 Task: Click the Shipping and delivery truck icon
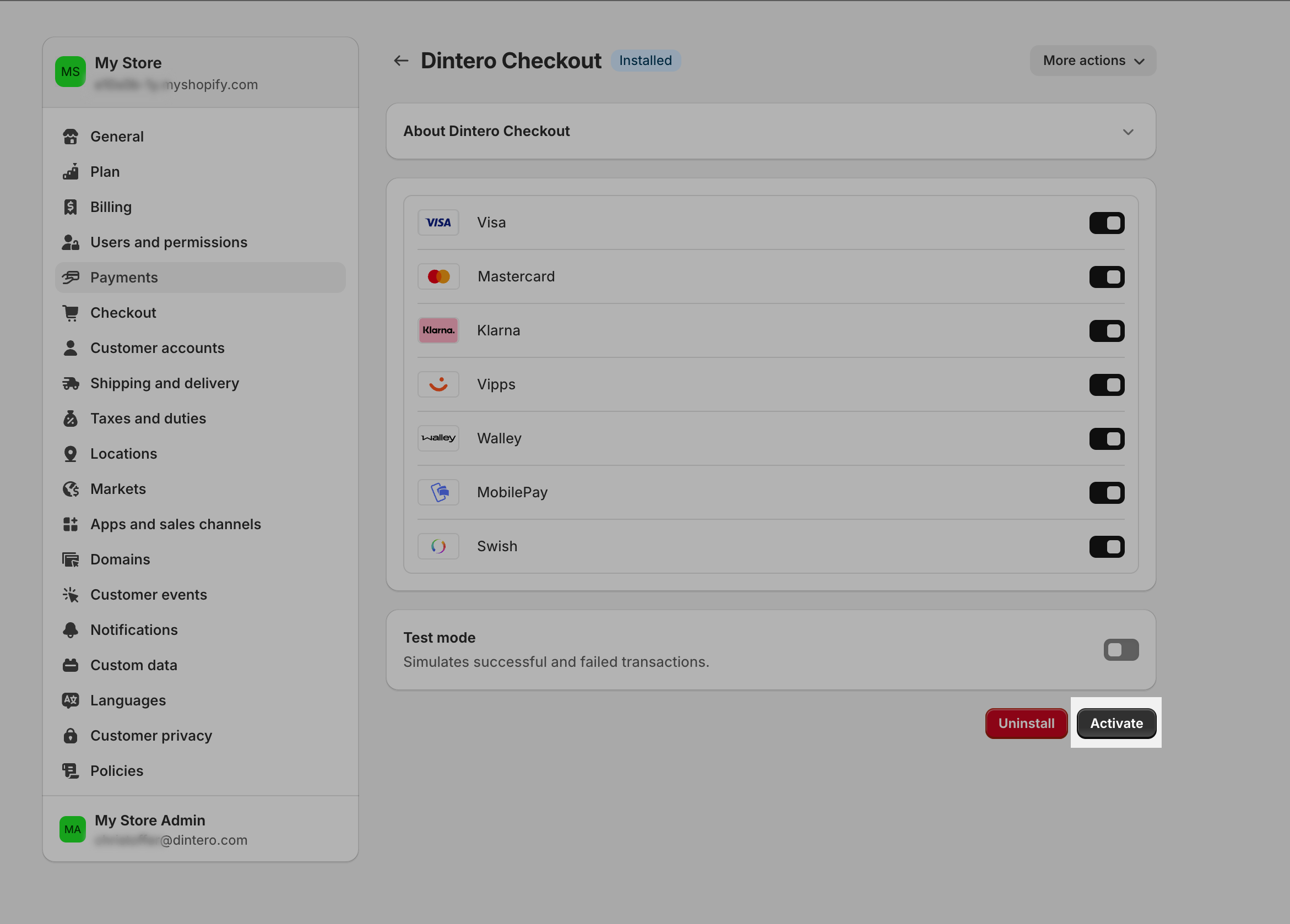point(71,383)
